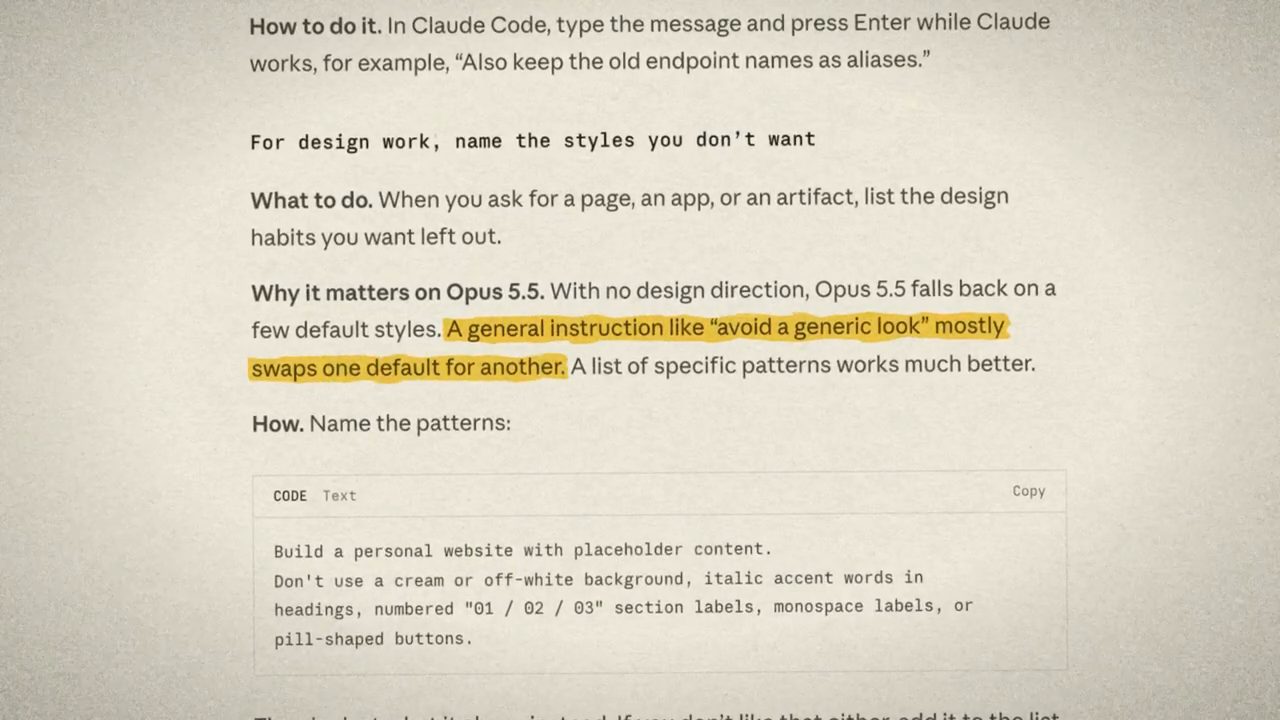Click the bold "What to do." label
The width and height of the screenshot is (1280, 720).
pos(311,200)
